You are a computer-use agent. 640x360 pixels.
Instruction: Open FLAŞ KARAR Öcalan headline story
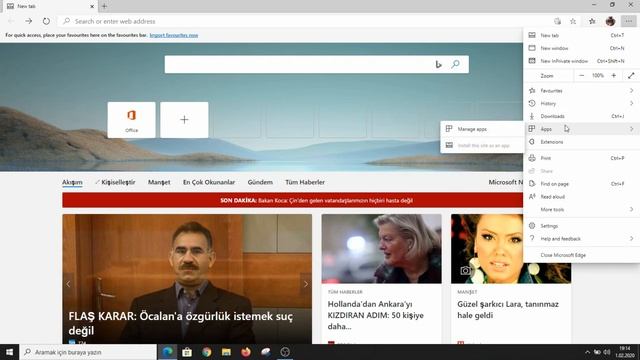180,323
